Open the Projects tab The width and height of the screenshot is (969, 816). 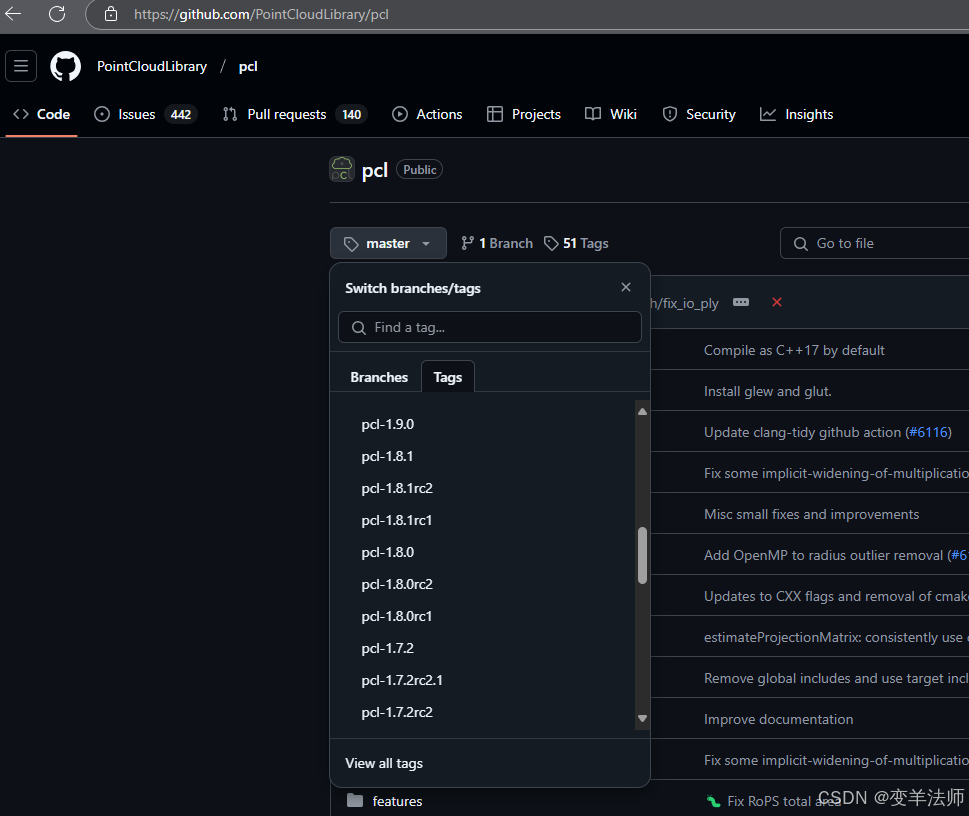[524, 114]
